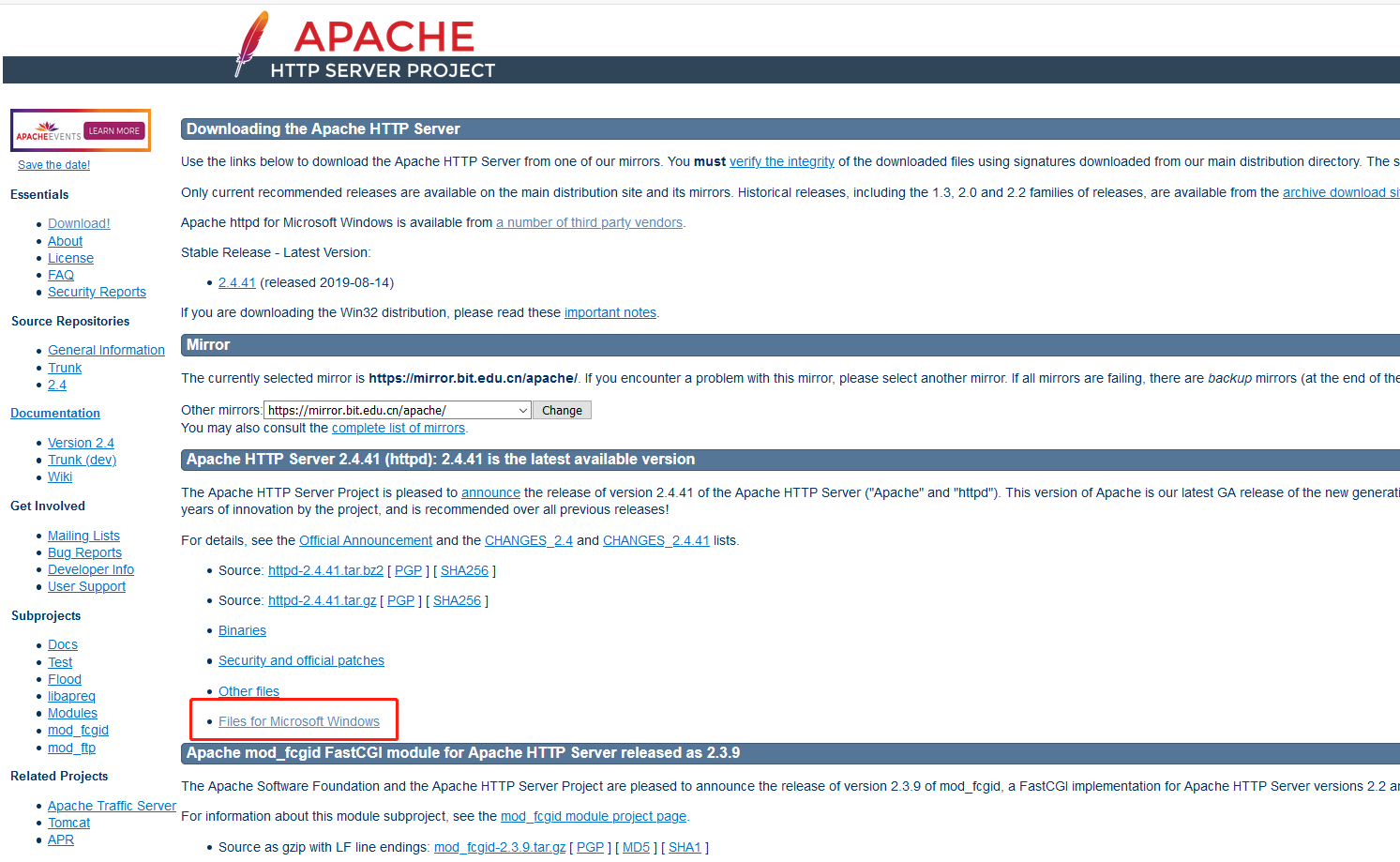The image size is (1400, 862).
Task: Open the ApacheEvents Learn More banner
Action: coord(81,130)
